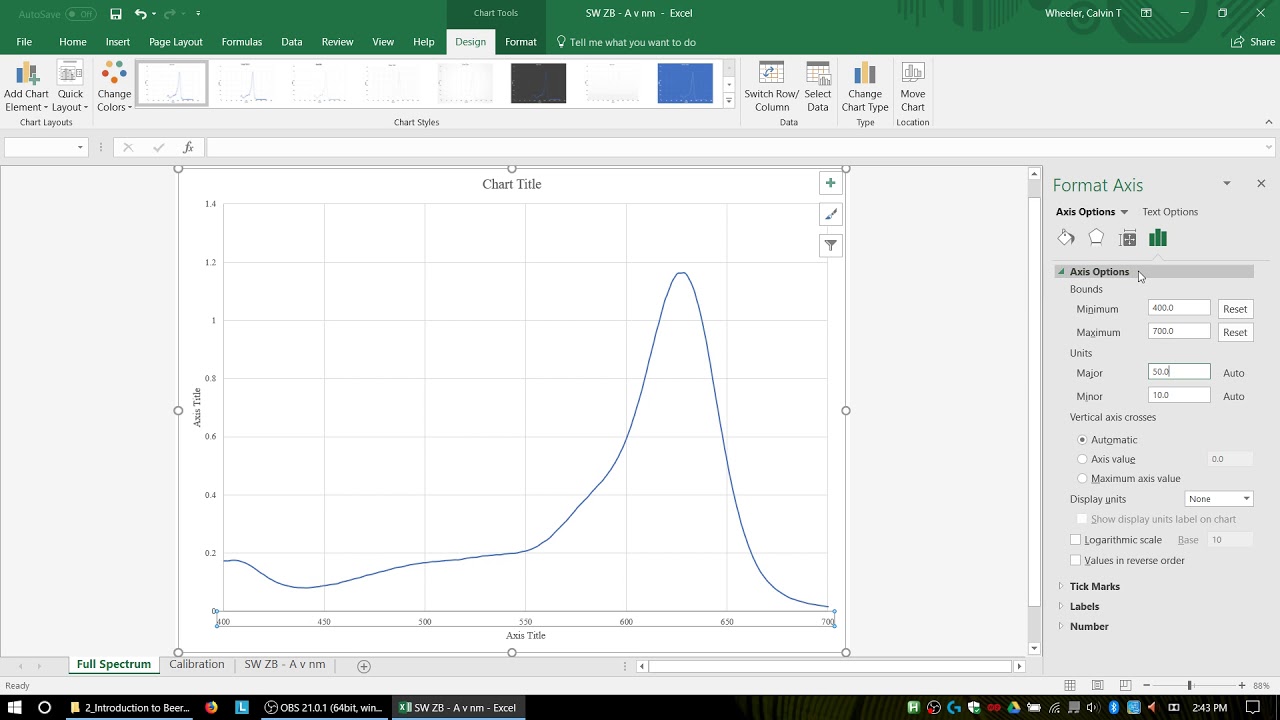Apply the blue chart style thumbnail
Image resolution: width=1280 pixels, height=720 pixels.
pos(685,83)
